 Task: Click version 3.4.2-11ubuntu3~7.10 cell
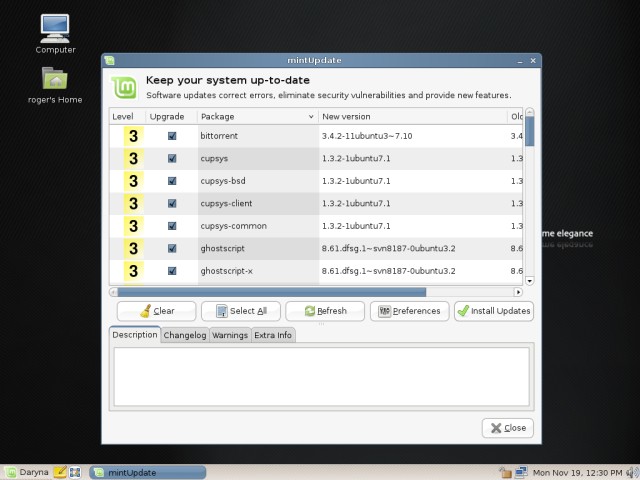coord(367,136)
